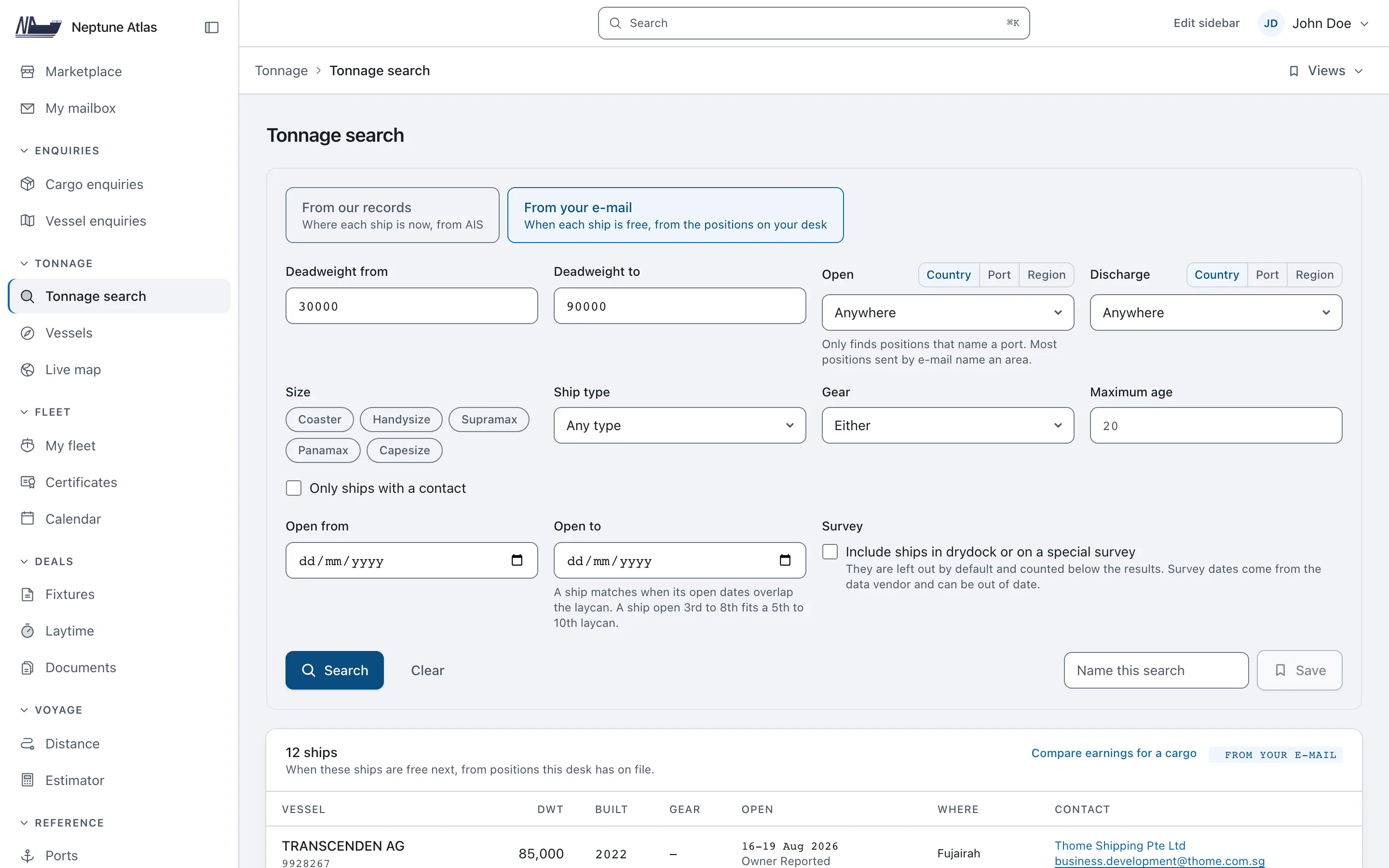1389x868 pixels.
Task: Open Compare earnings for a cargo link
Action: pyautogui.click(x=1114, y=753)
